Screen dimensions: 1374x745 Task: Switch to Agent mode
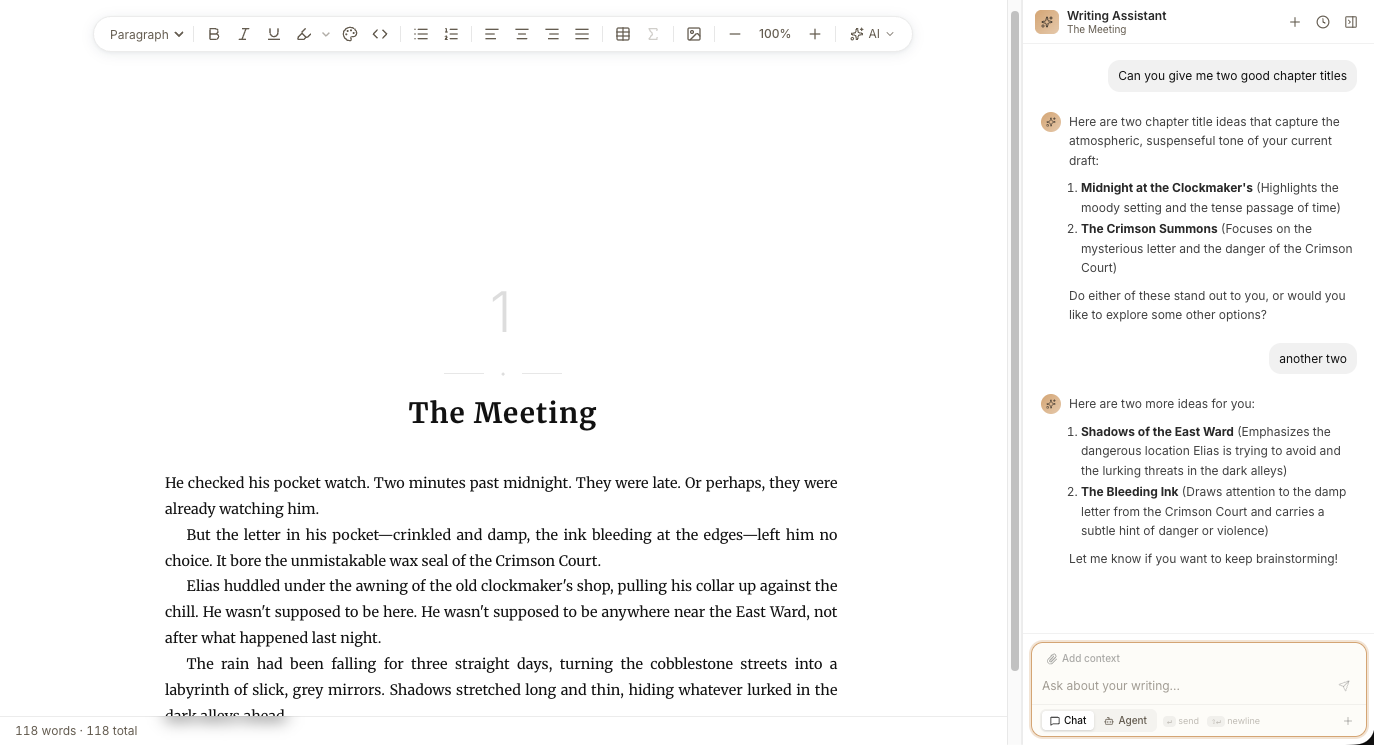click(1126, 720)
